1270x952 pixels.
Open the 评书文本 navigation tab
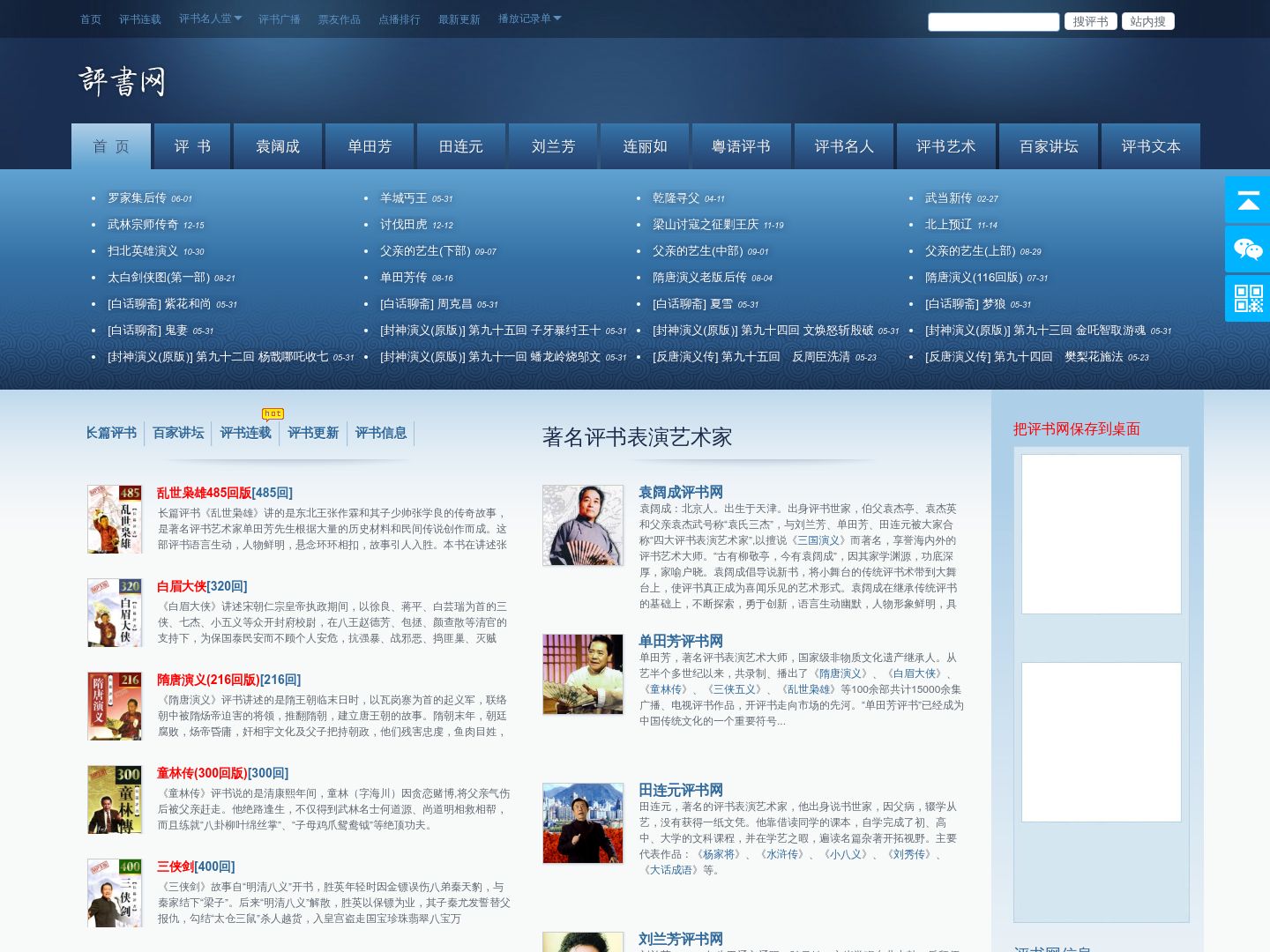[1151, 146]
